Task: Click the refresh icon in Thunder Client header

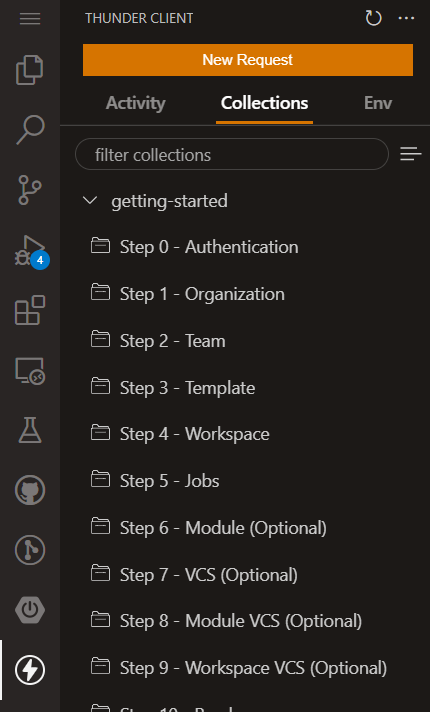Action: pyautogui.click(x=373, y=18)
